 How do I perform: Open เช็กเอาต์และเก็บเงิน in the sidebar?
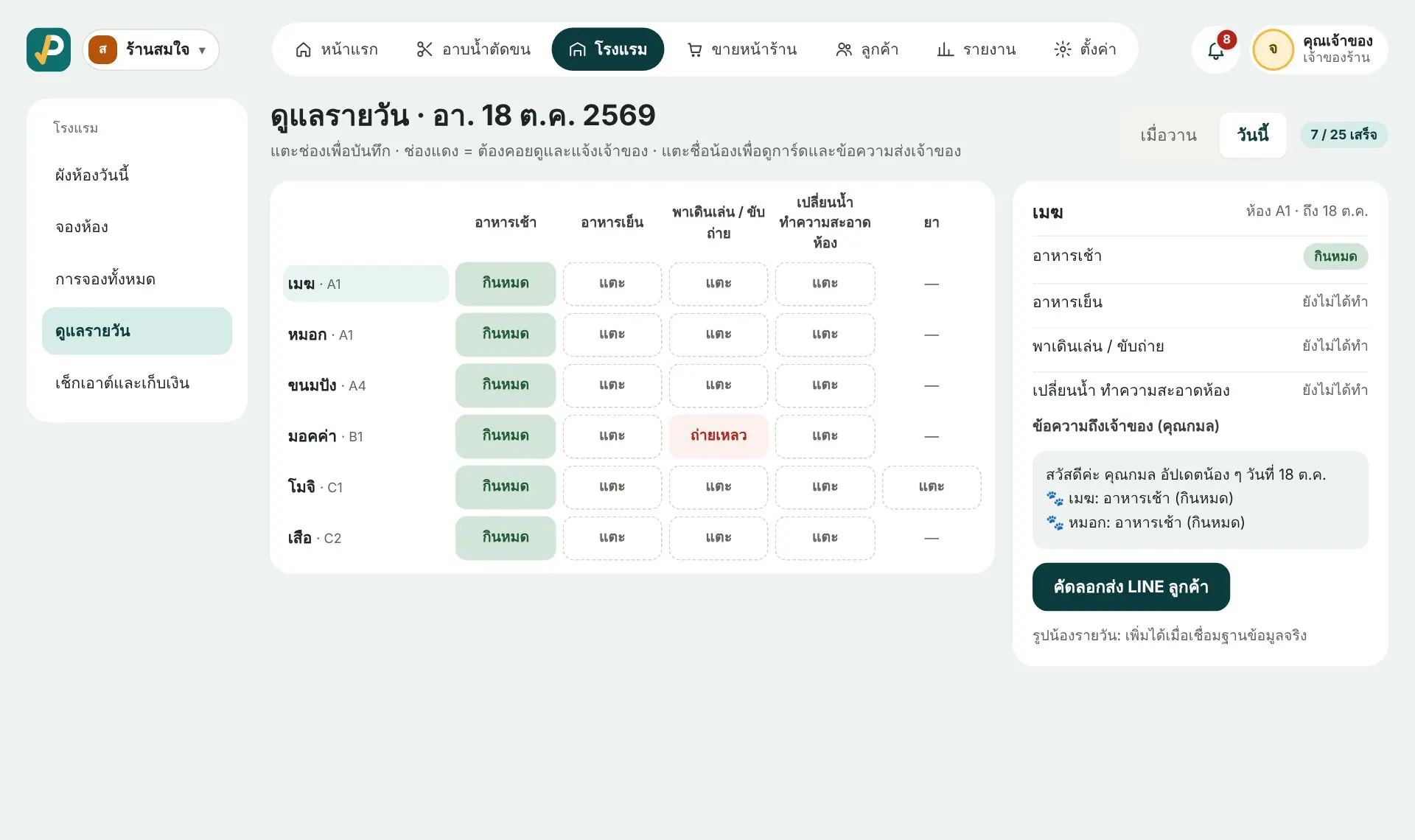pyautogui.click(x=137, y=383)
